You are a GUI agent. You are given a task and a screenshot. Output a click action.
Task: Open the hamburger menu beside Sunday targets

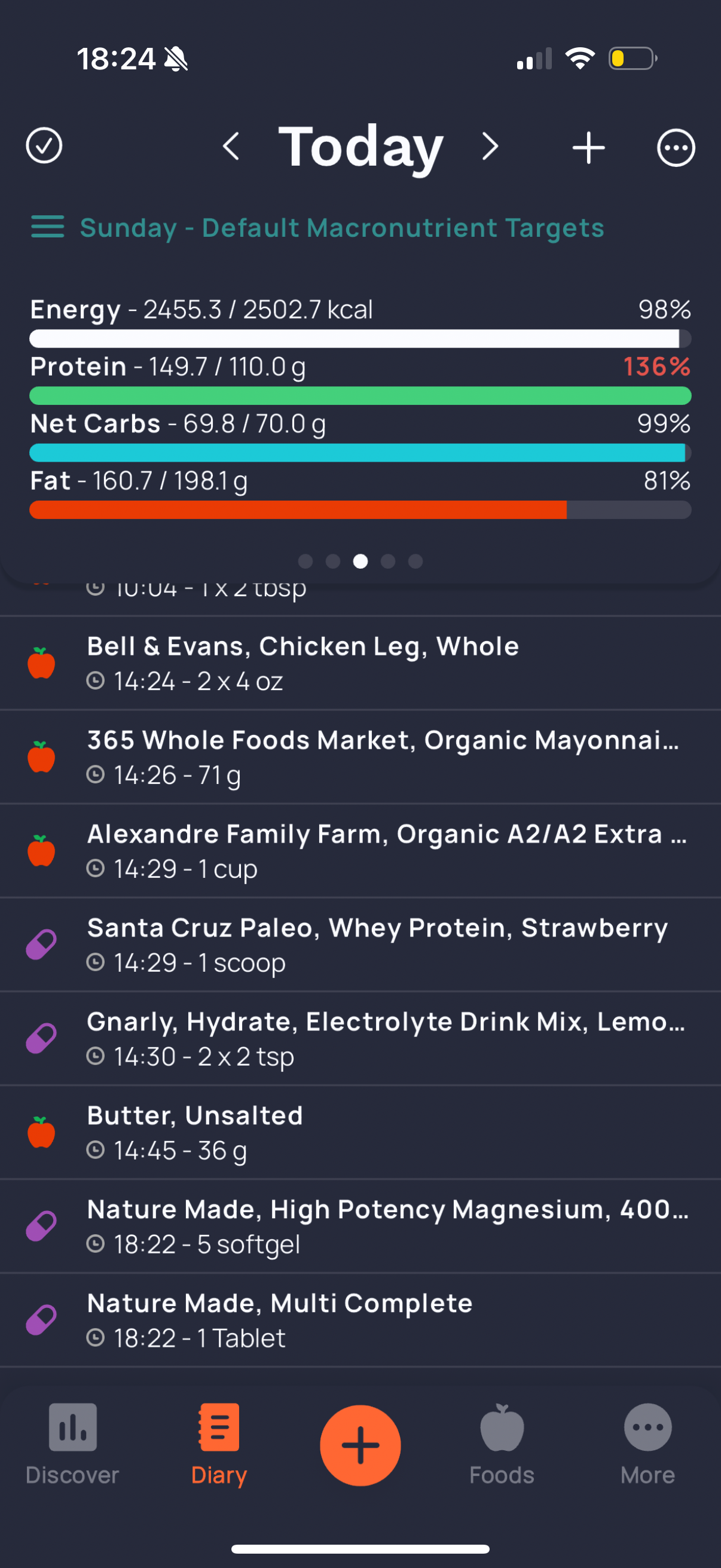click(x=47, y=227)
